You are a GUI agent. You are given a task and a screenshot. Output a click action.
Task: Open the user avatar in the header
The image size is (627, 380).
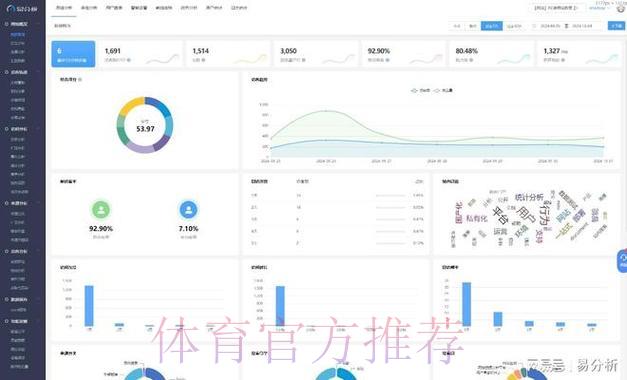(621, 8)
